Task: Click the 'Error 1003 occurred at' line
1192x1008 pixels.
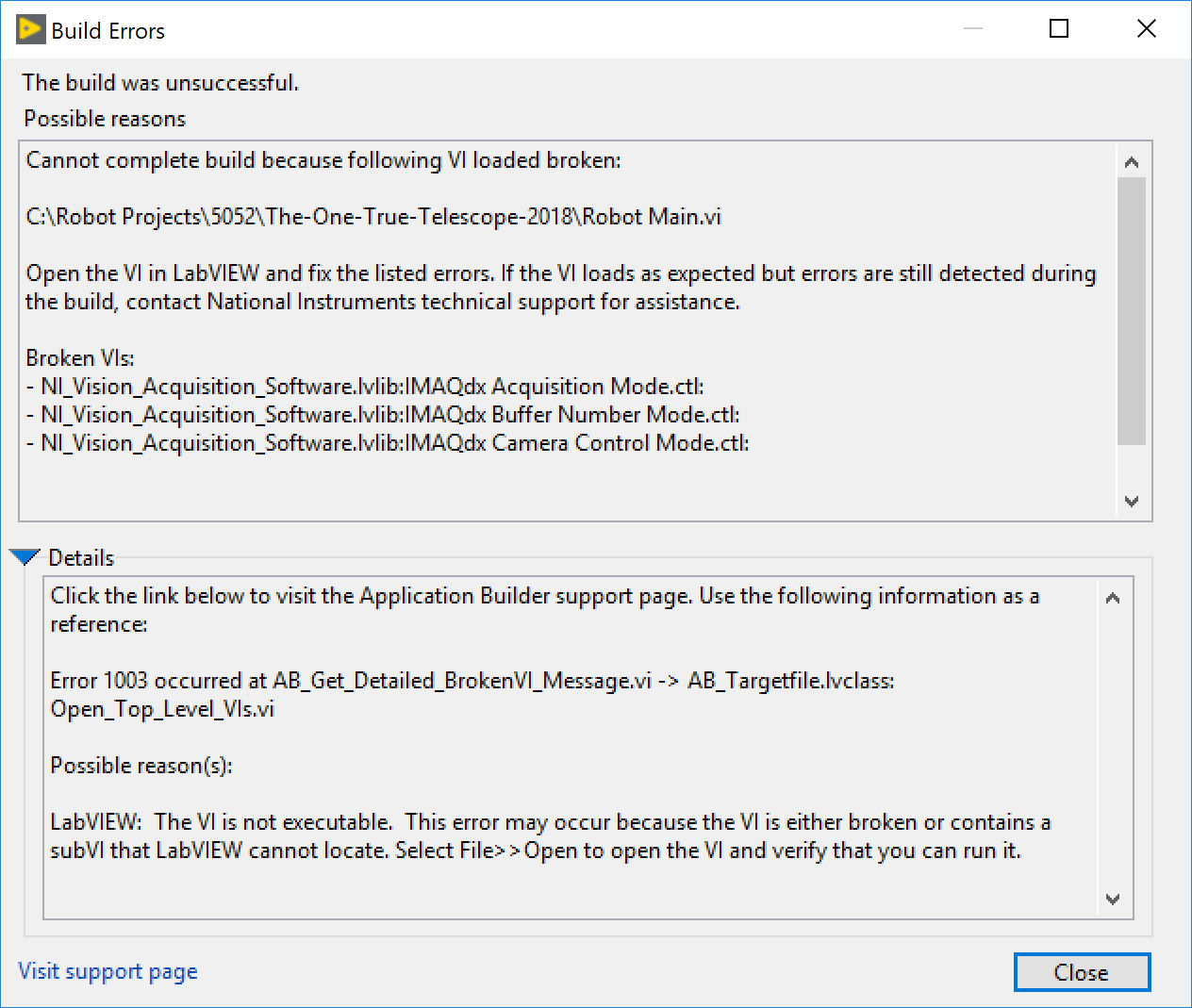Action: point(472,681)
